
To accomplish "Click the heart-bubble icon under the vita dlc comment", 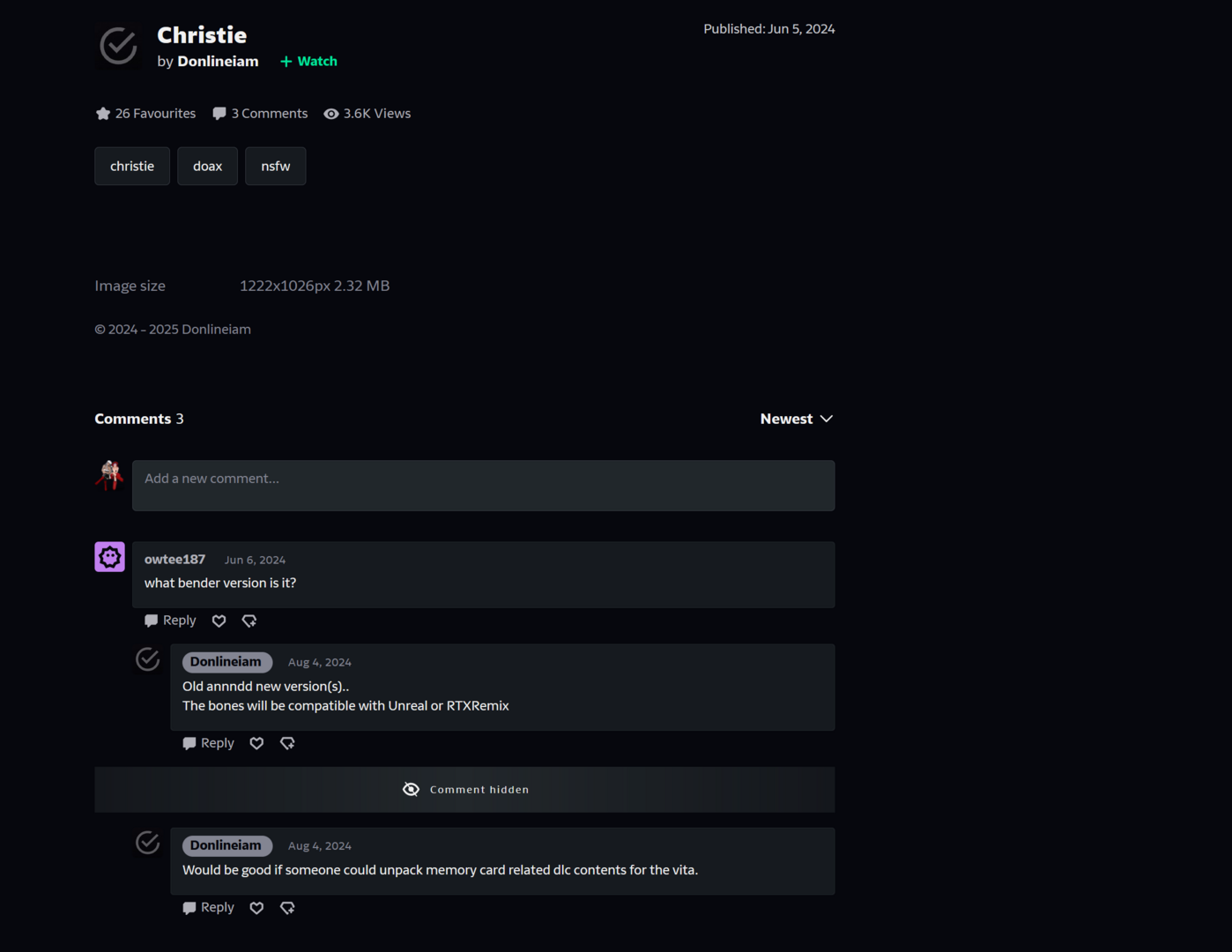I will pos(287,908).
